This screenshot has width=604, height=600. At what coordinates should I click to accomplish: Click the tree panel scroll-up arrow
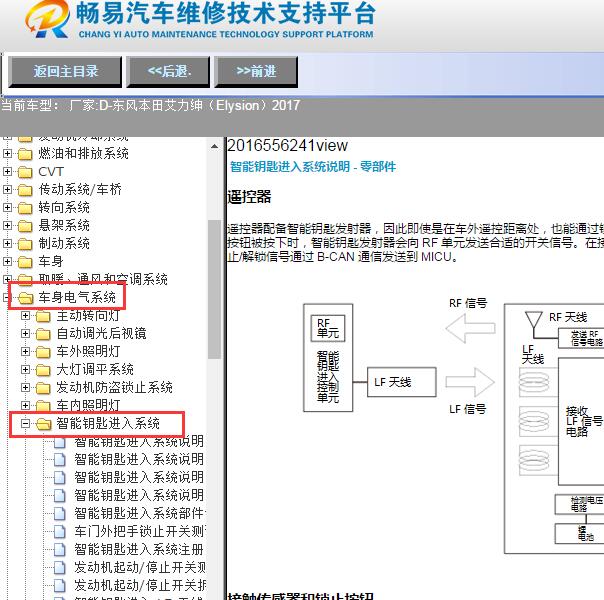click(x=215, y=147)
